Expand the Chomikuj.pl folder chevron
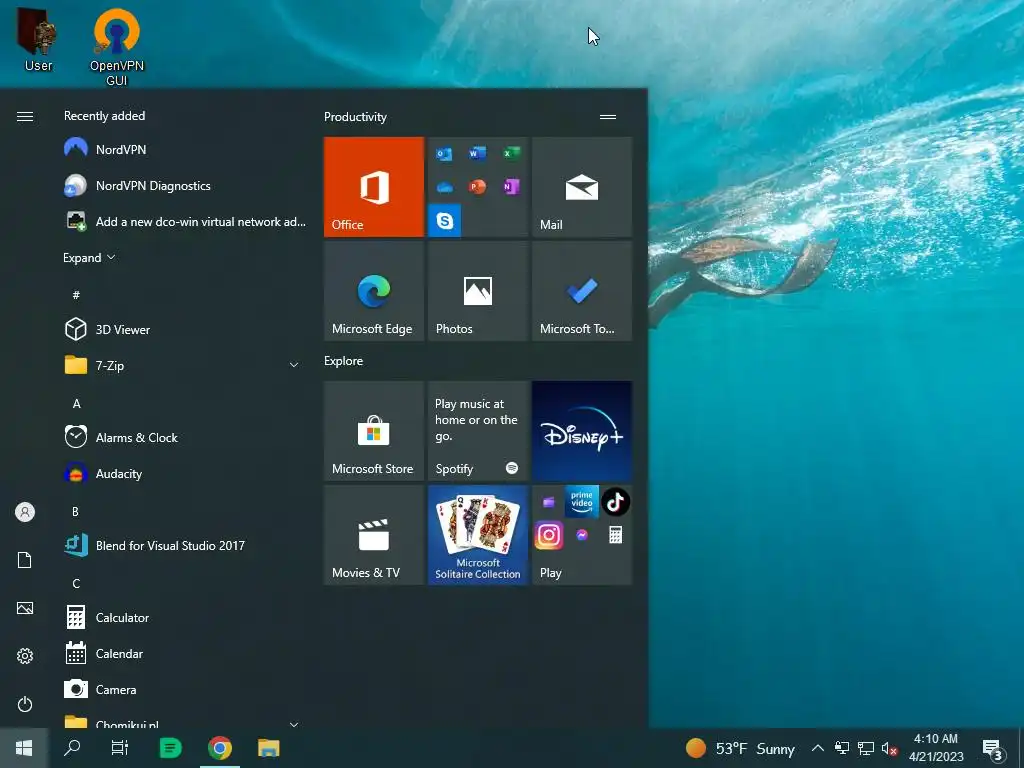 [x=294, y=724]
